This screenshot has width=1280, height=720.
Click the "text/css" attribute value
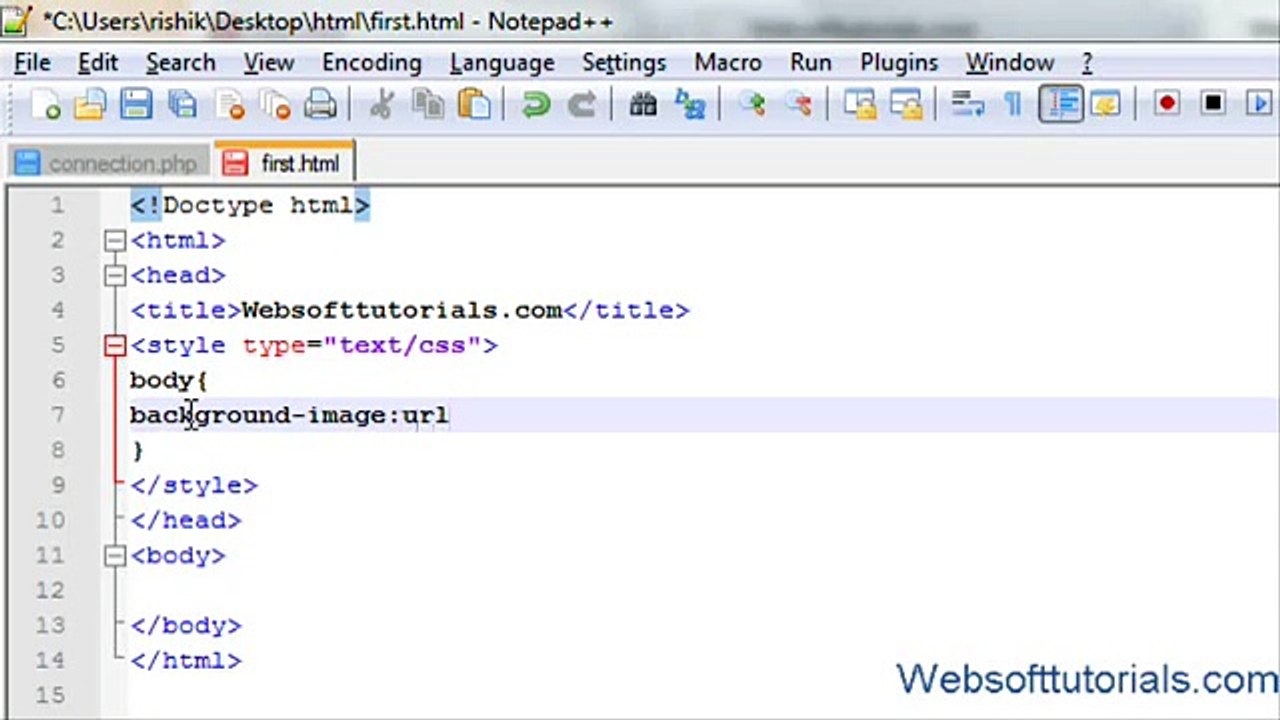(x=403, y=345)
